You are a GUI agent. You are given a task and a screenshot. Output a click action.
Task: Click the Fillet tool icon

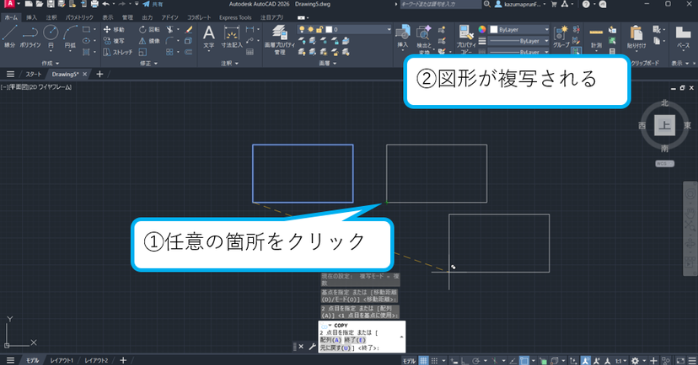(170, 41)
